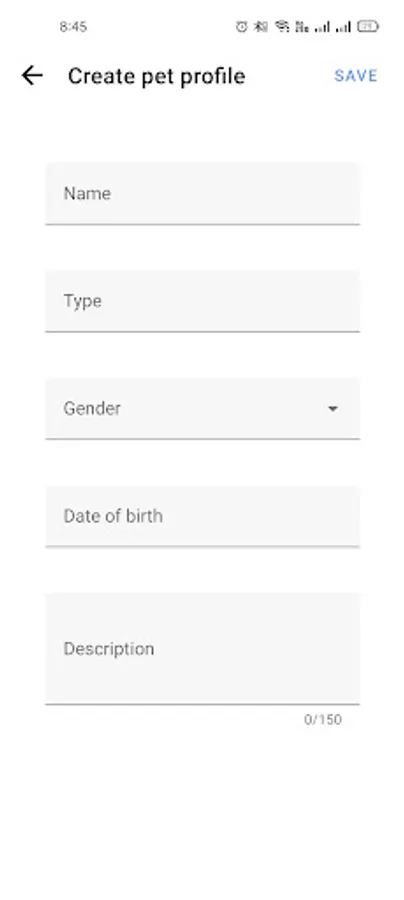
Task: Tap the battery indicator icon
Action: 368,26
